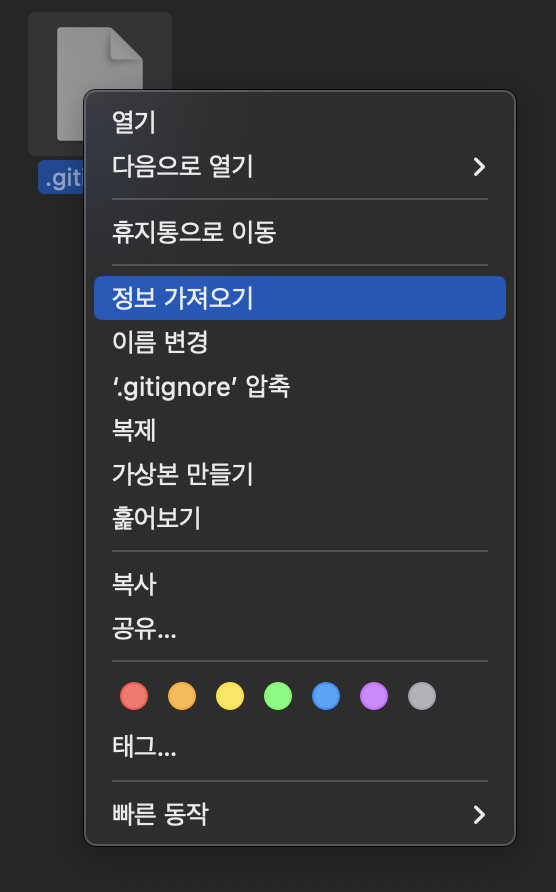Expand the 다음으로 열기 submenu arrow

[479, 167]
